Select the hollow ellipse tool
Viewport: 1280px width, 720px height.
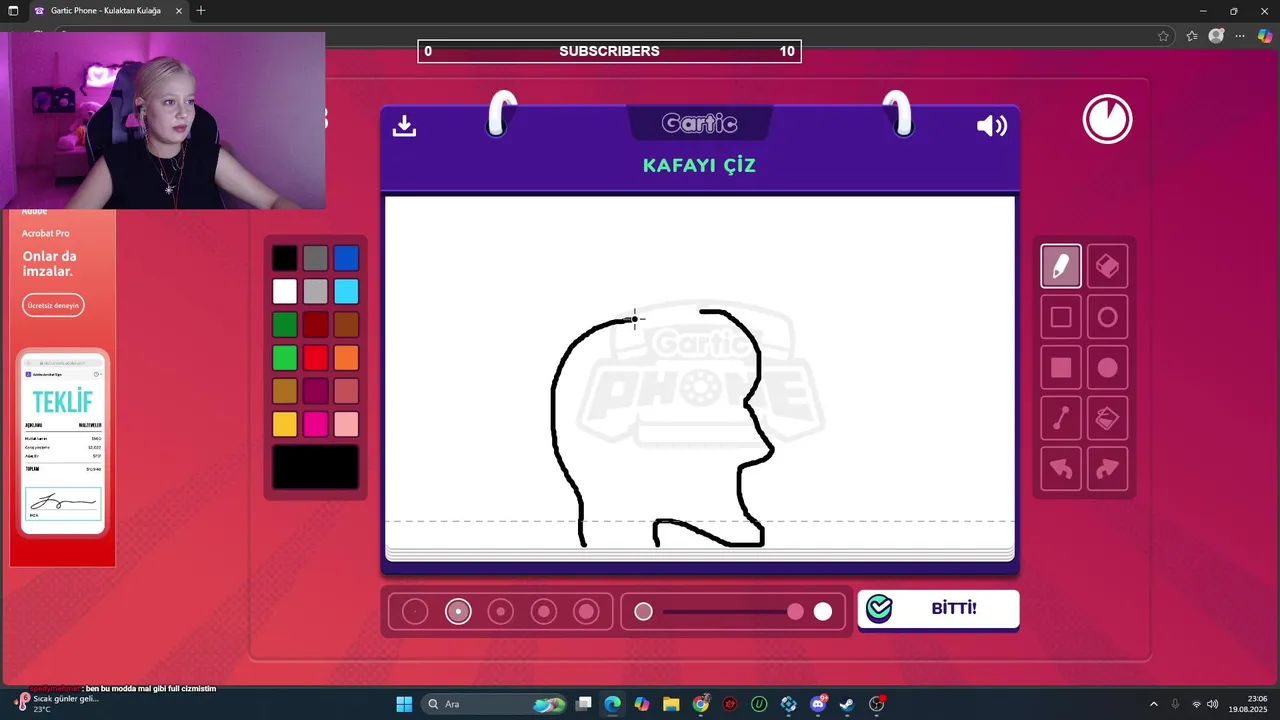(x=1107, y=317)
